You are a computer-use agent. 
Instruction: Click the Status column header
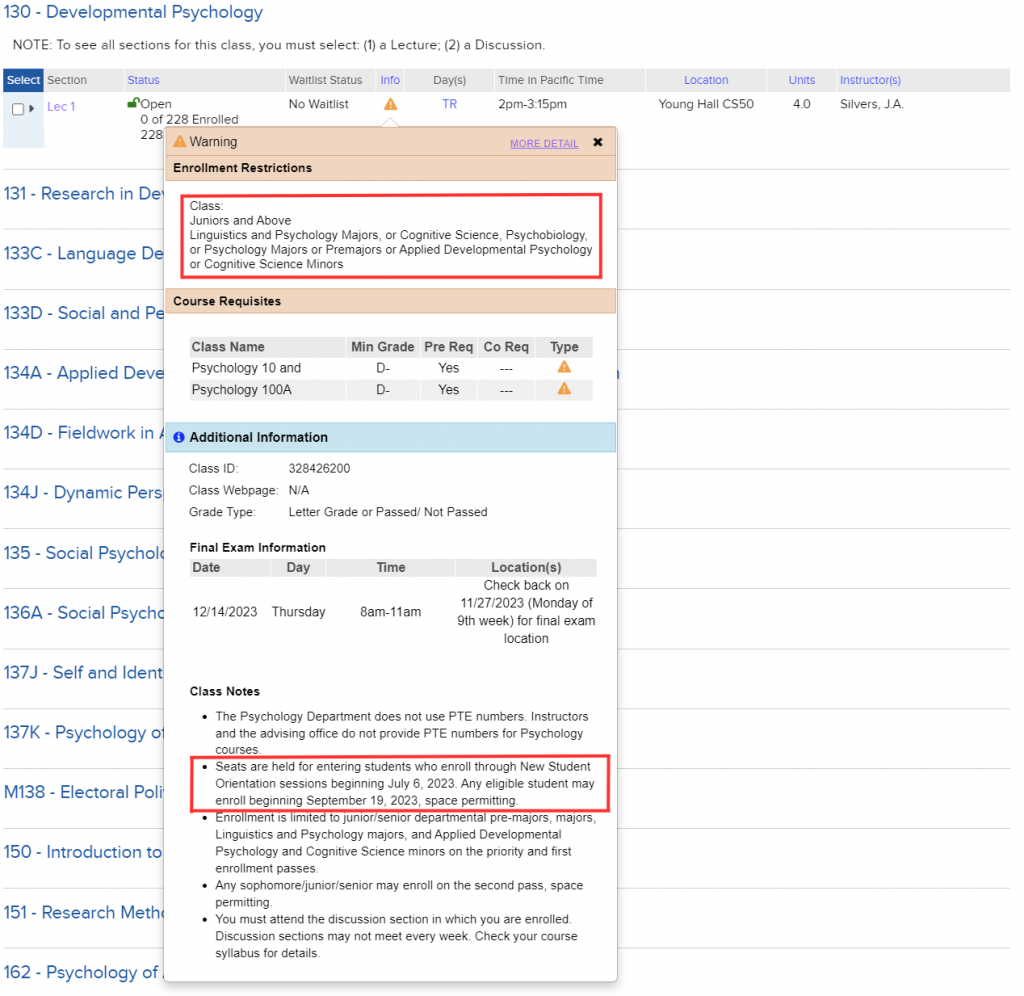[x=143, y=80]
